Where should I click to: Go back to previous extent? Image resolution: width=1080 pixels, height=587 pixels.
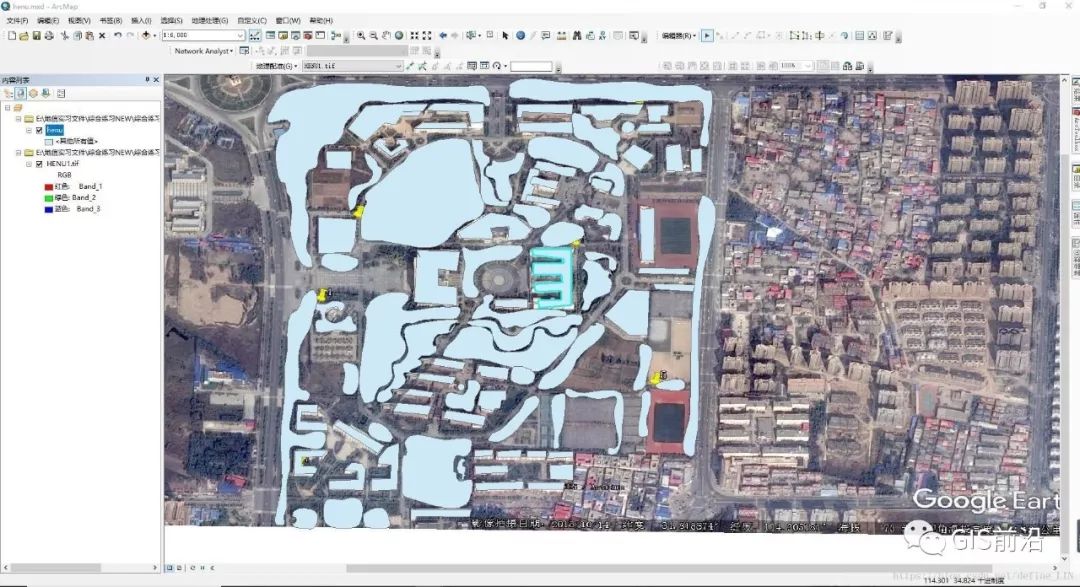443,35
